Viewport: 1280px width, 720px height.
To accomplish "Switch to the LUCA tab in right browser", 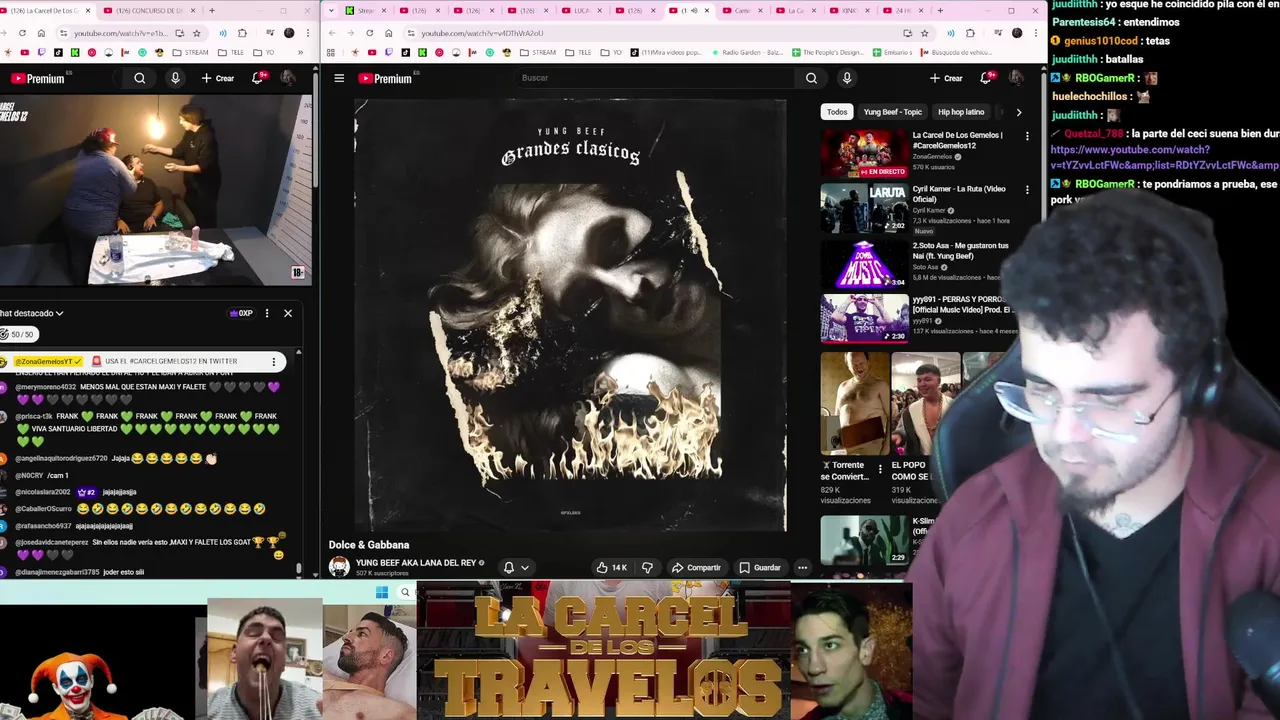I will [x=580, y=10].
